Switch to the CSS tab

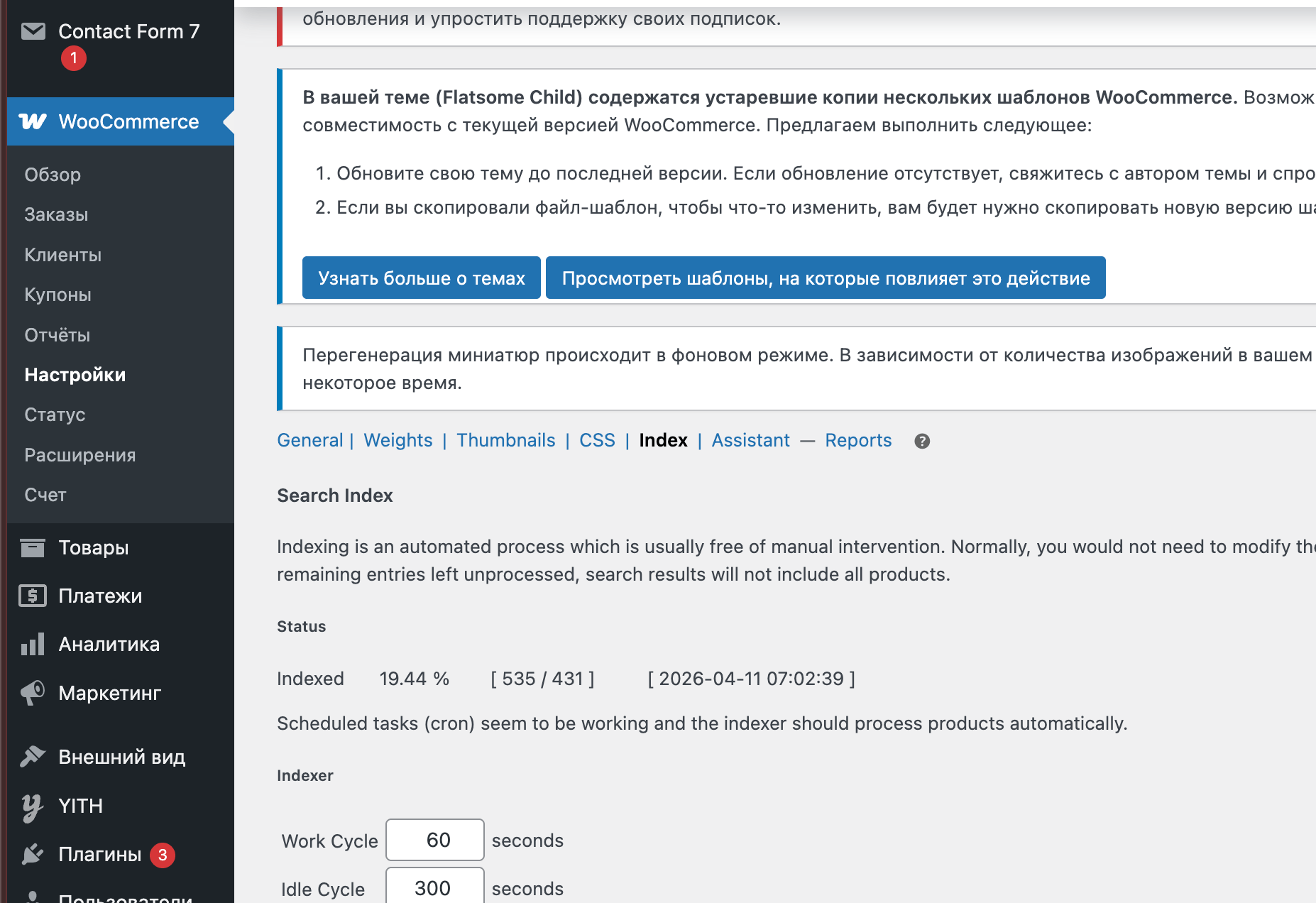point(598,440)
